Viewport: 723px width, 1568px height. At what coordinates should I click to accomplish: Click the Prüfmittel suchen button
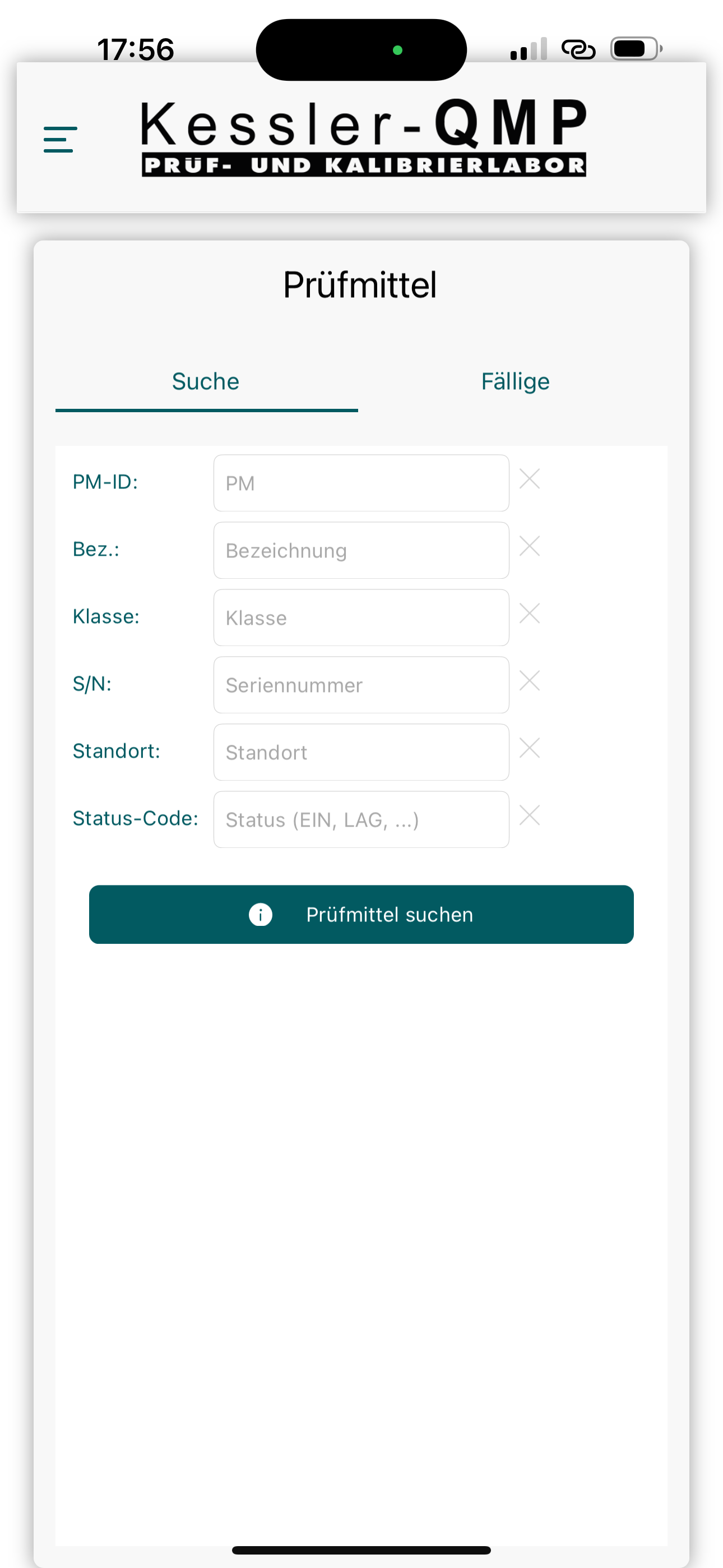point(361,914)
